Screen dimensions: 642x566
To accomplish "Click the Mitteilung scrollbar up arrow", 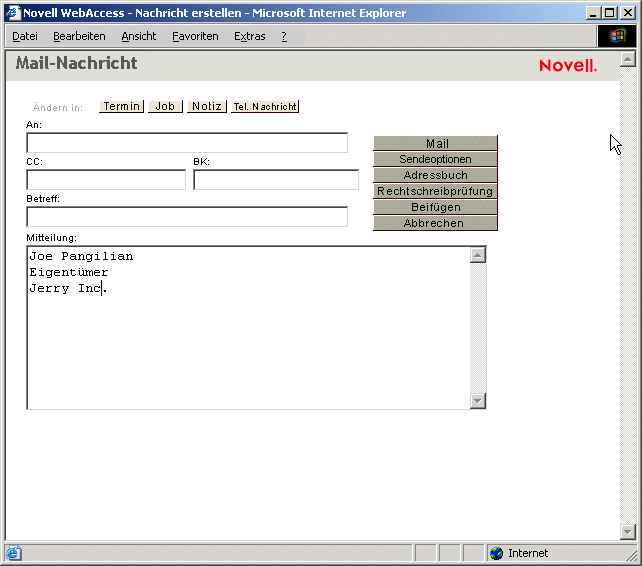I will tap(477, 255).
